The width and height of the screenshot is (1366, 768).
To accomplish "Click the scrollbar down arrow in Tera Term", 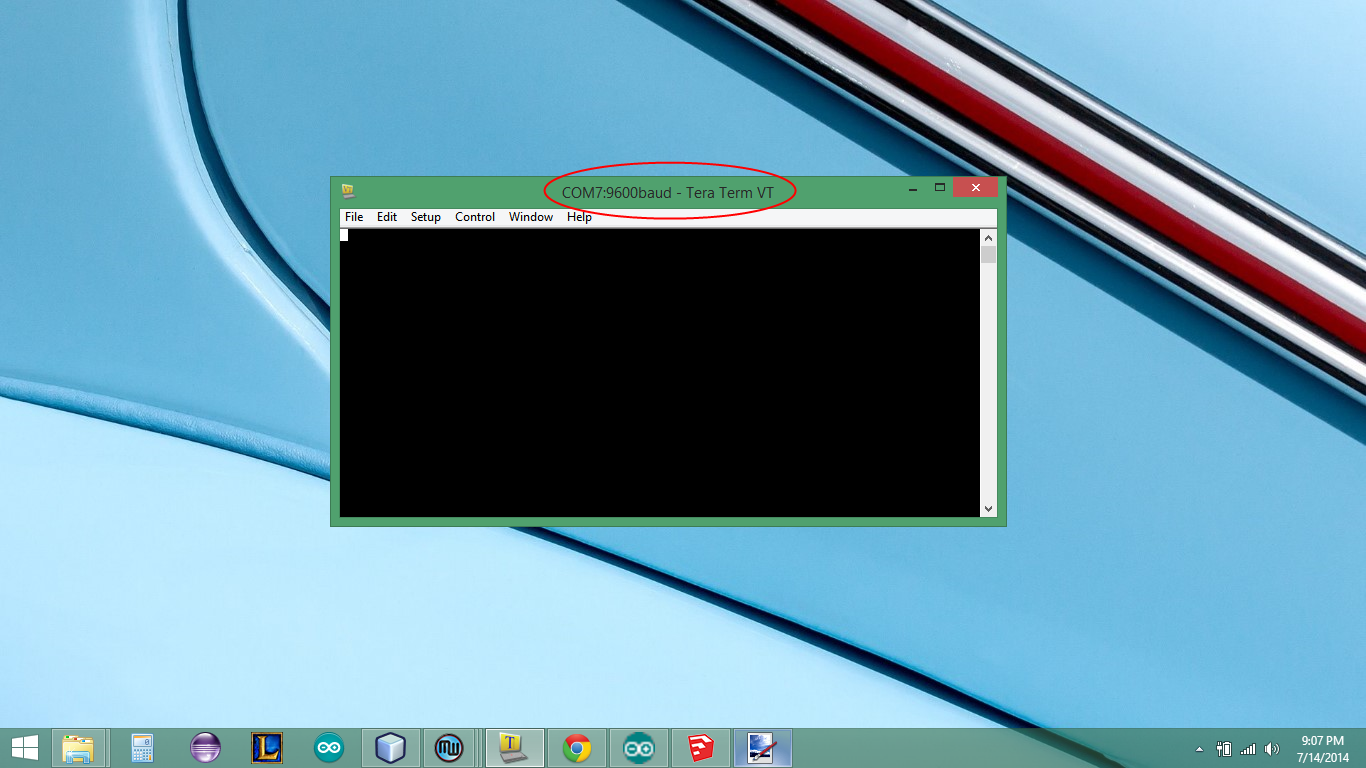I will click(988, 509).
